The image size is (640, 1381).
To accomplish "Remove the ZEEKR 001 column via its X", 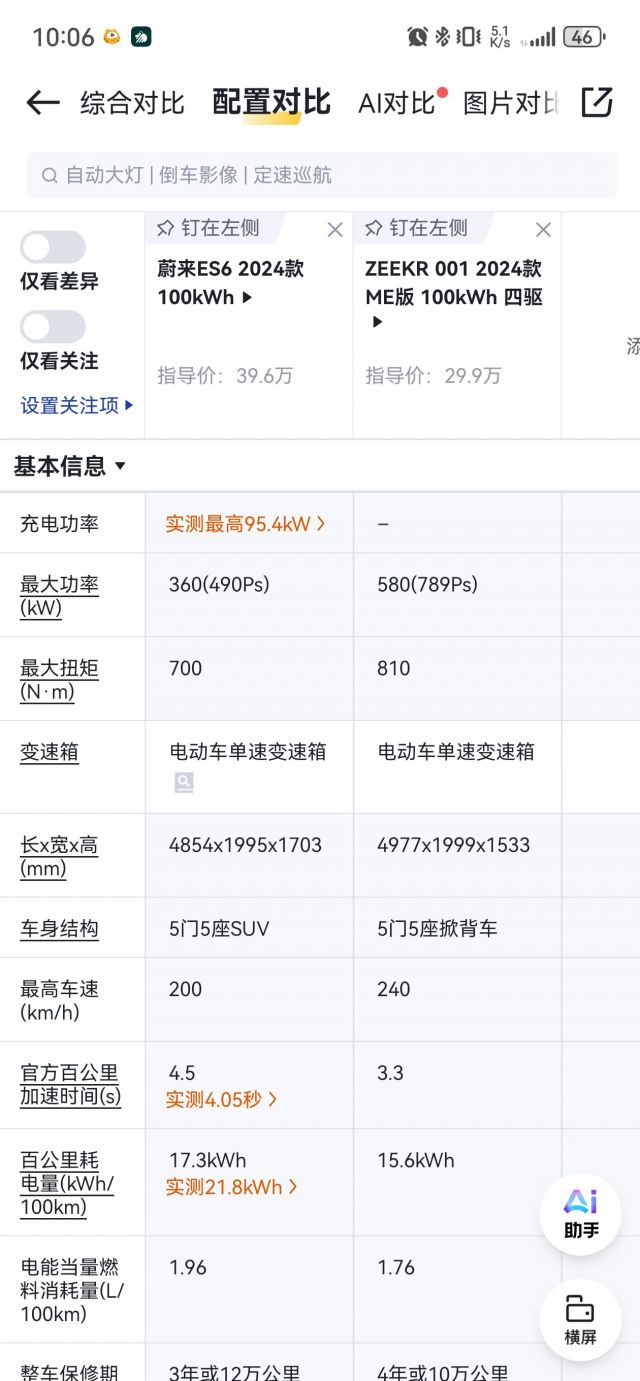I will 543,229.
